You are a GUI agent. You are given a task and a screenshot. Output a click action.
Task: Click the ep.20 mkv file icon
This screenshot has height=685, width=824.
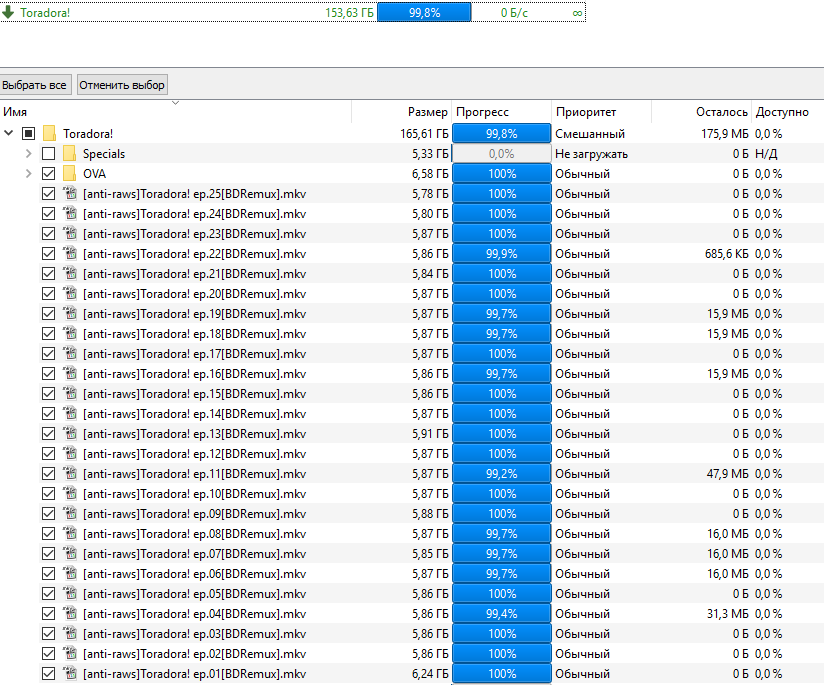[x=70, y=293]
